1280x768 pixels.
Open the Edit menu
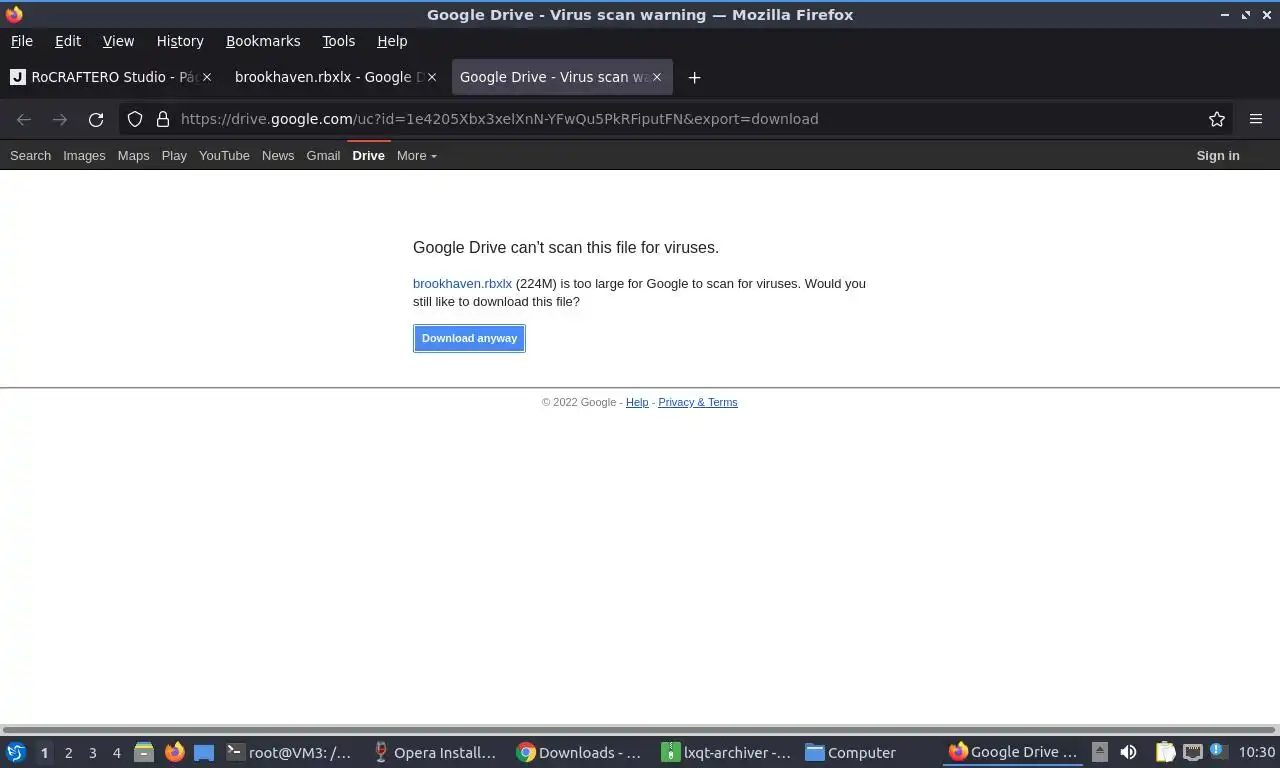click(68, 41)
